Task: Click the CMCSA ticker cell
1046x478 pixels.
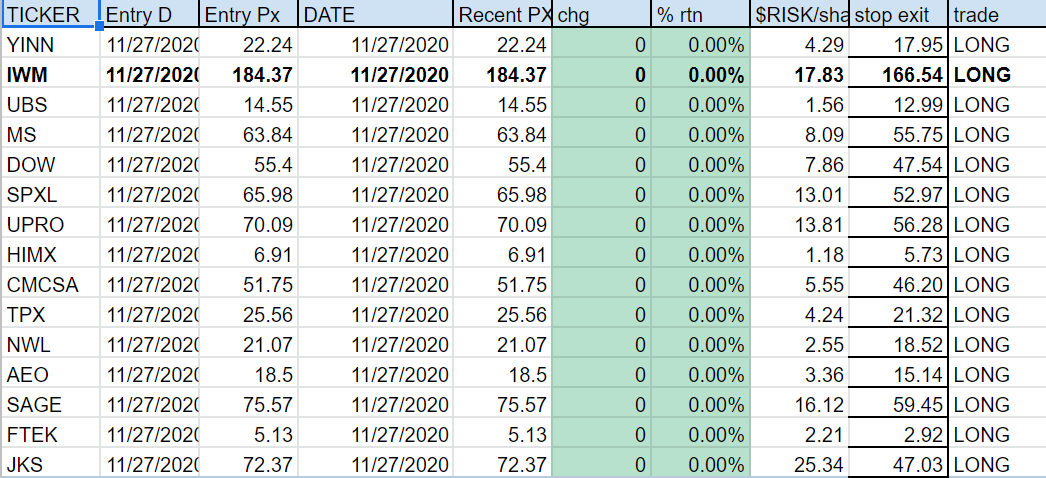Action: point(51,285)
